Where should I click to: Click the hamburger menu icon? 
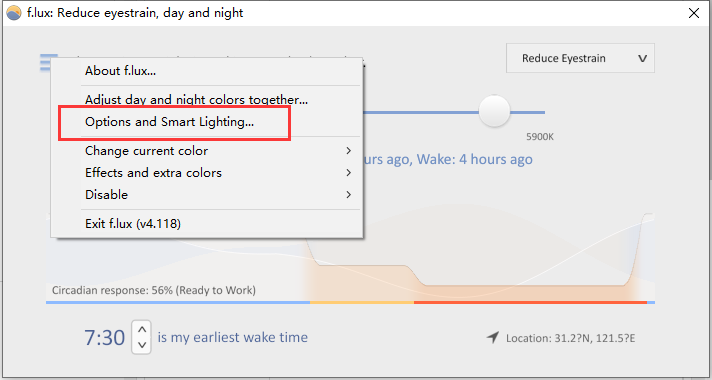45,62
